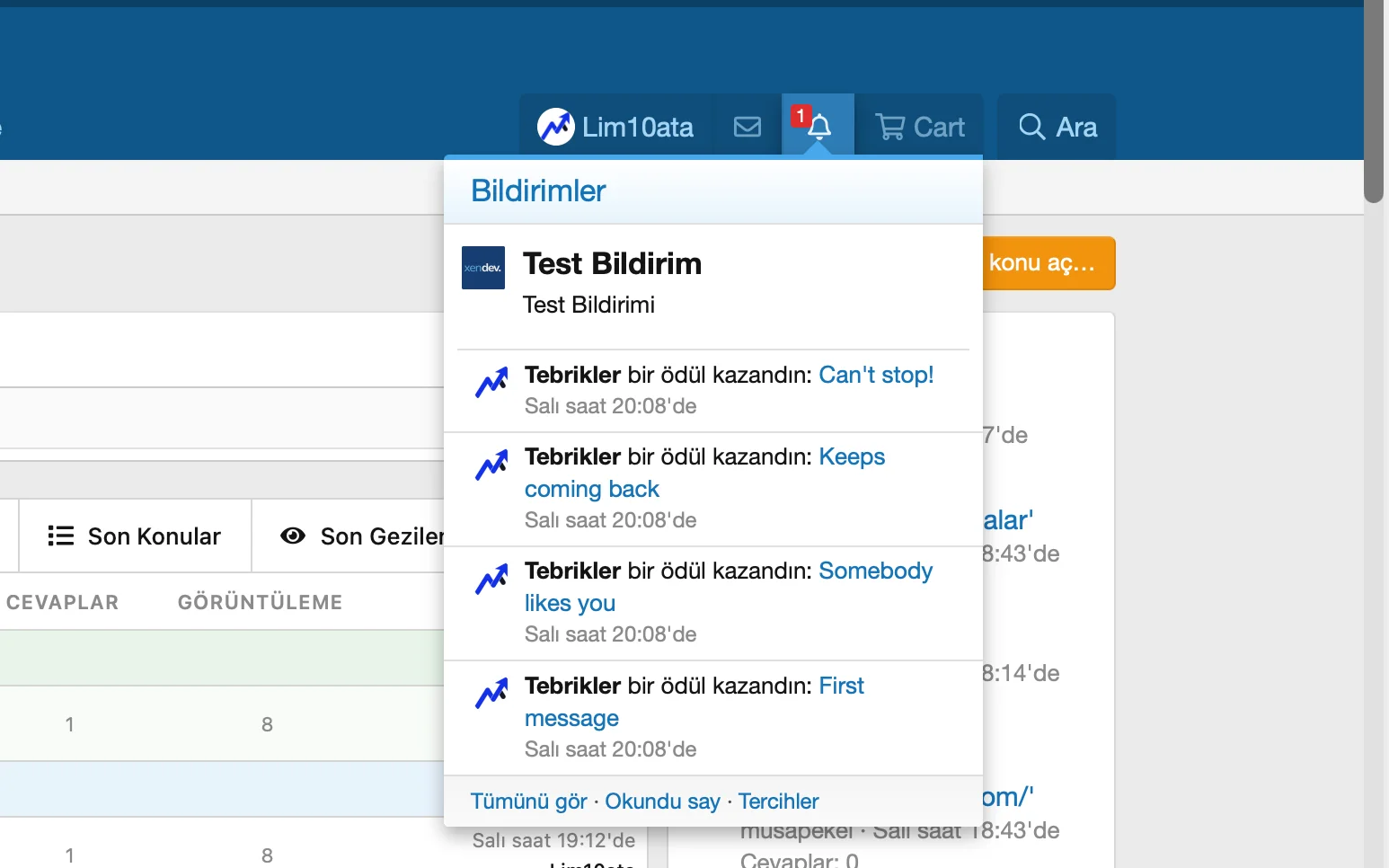This screenshot has height=868, width=1389.
Task: Click the xendev avatar in Test Bildirim
Action: tap(483, 268)
